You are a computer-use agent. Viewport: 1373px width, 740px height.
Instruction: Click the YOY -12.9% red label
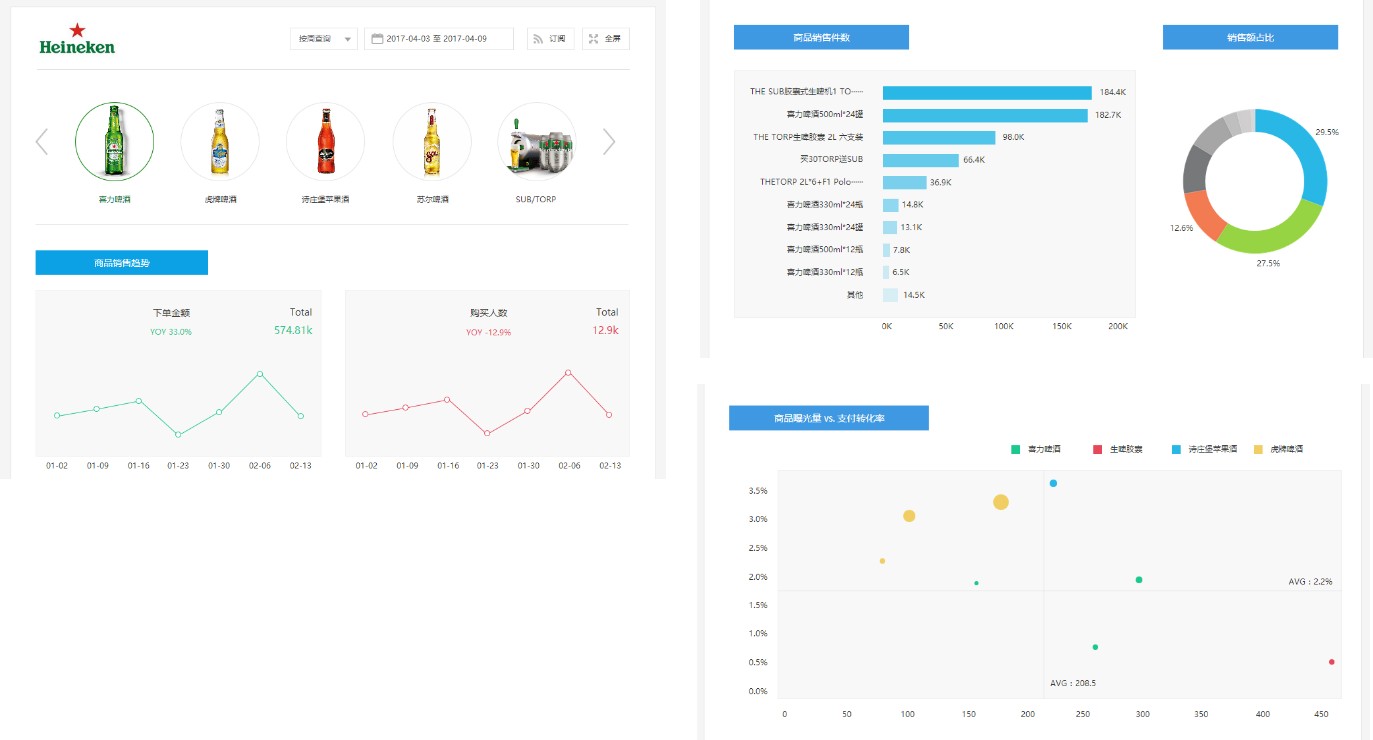click(x=488, y=332)
